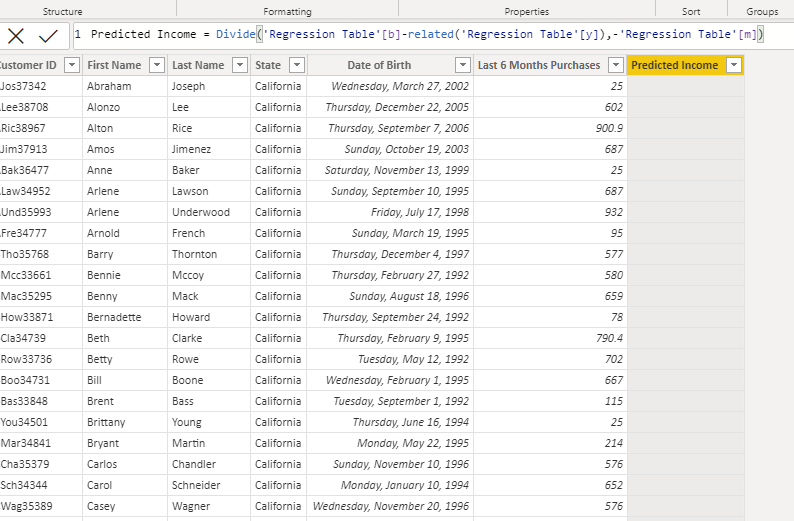The image size is (794, 521).
Task: Click the Properties ribbon group label
Action: coord(527,11)
